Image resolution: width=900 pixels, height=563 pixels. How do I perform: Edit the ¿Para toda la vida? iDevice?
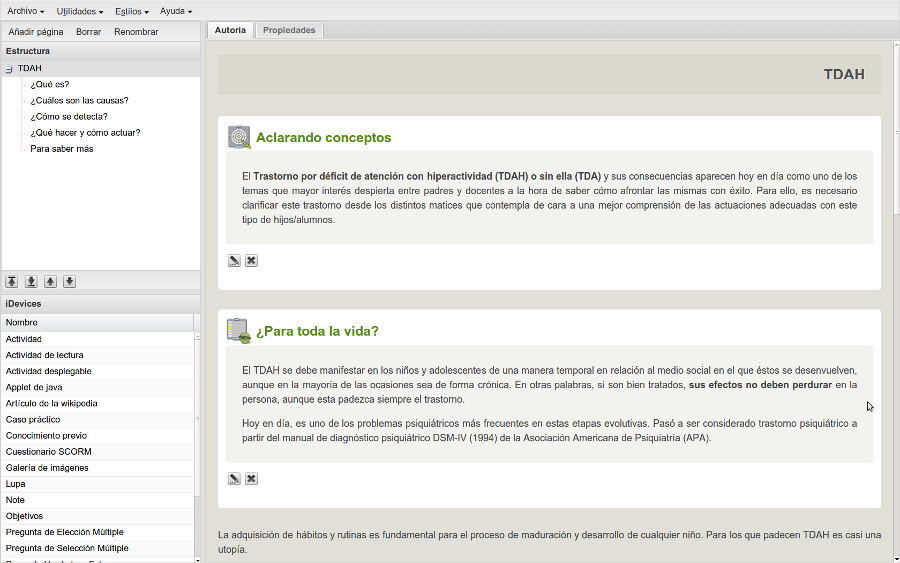(x=234, y=479)
